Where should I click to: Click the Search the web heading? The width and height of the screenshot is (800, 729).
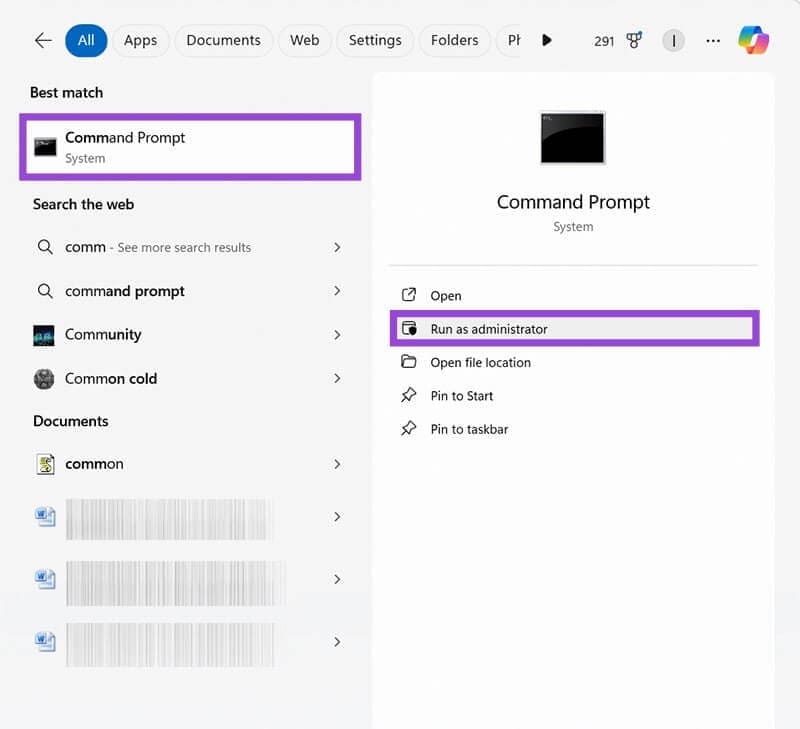point(83,205)
